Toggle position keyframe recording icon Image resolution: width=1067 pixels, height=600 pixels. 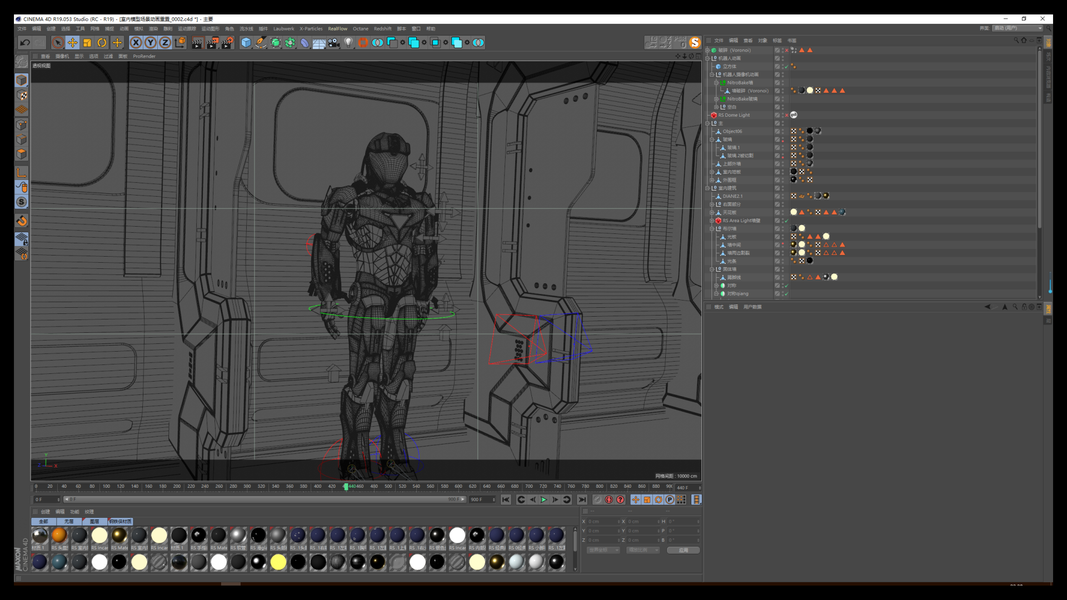(x=636, y=499)
